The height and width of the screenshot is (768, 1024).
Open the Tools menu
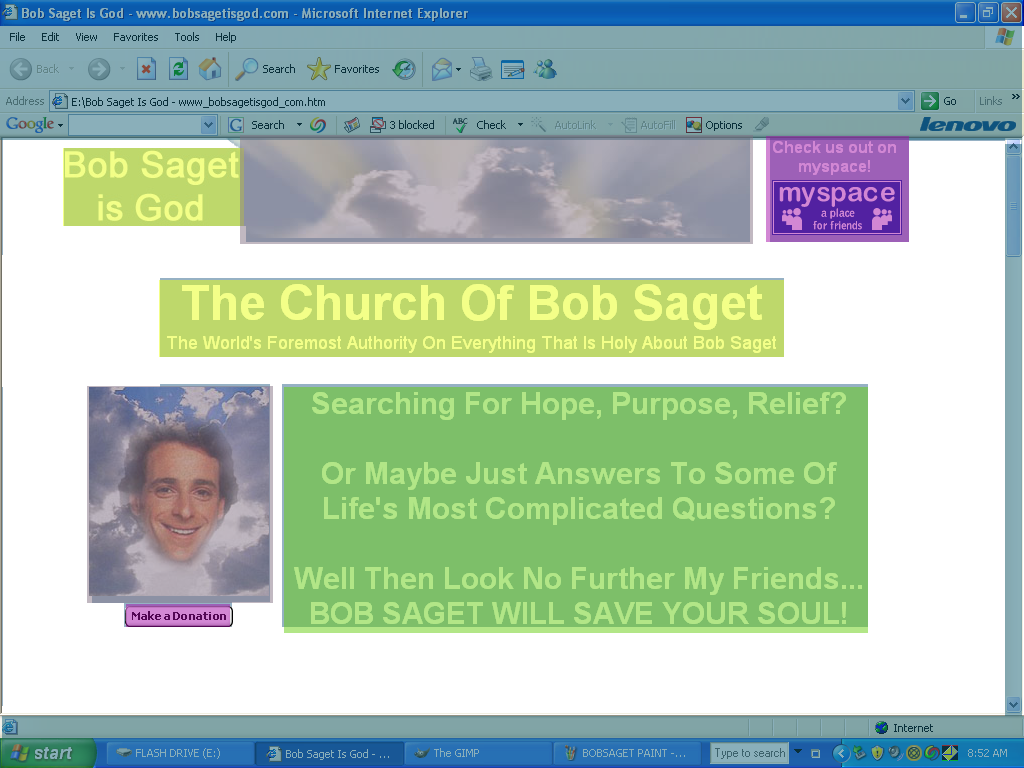coord(187,37)
